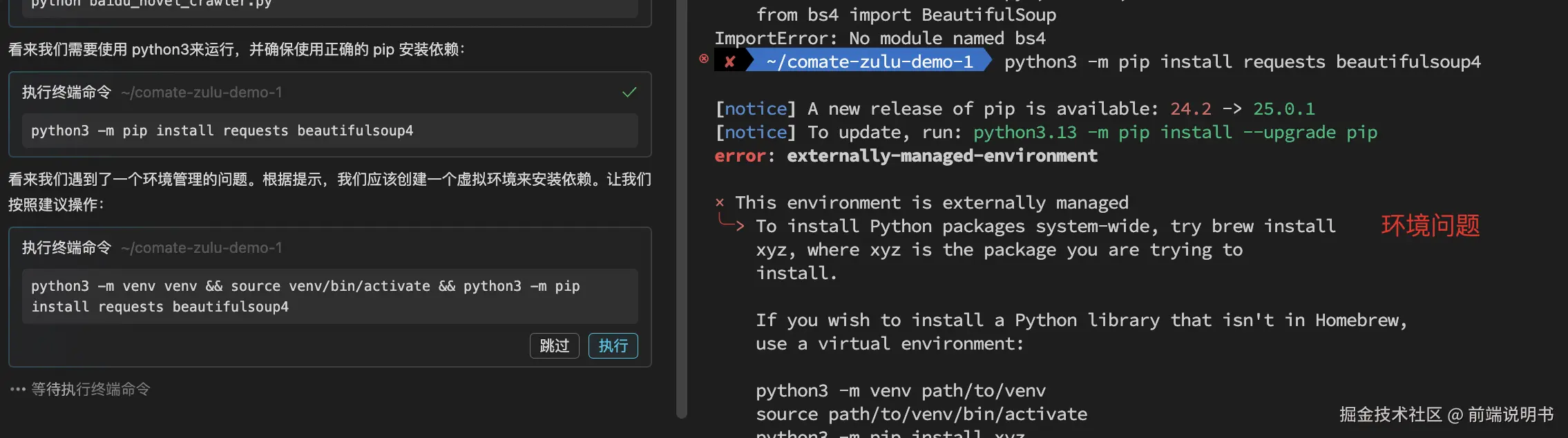Click the version number 25.0.1 in terminal
1568x438 pixels.
click(1284, 108)
